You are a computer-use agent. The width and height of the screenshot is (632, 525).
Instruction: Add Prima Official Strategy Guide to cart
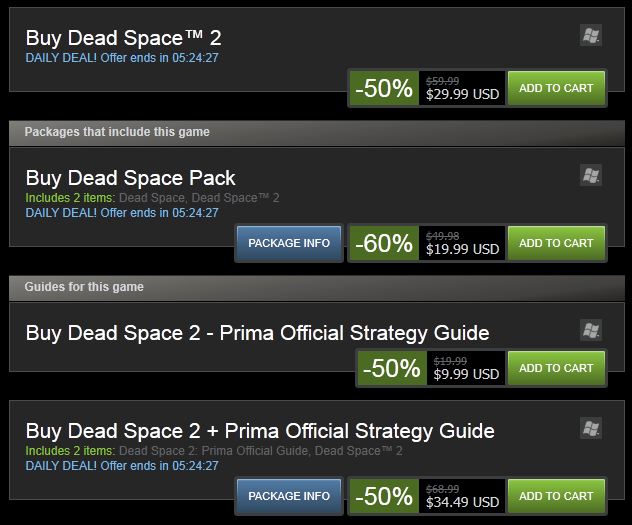click(555, 368)
